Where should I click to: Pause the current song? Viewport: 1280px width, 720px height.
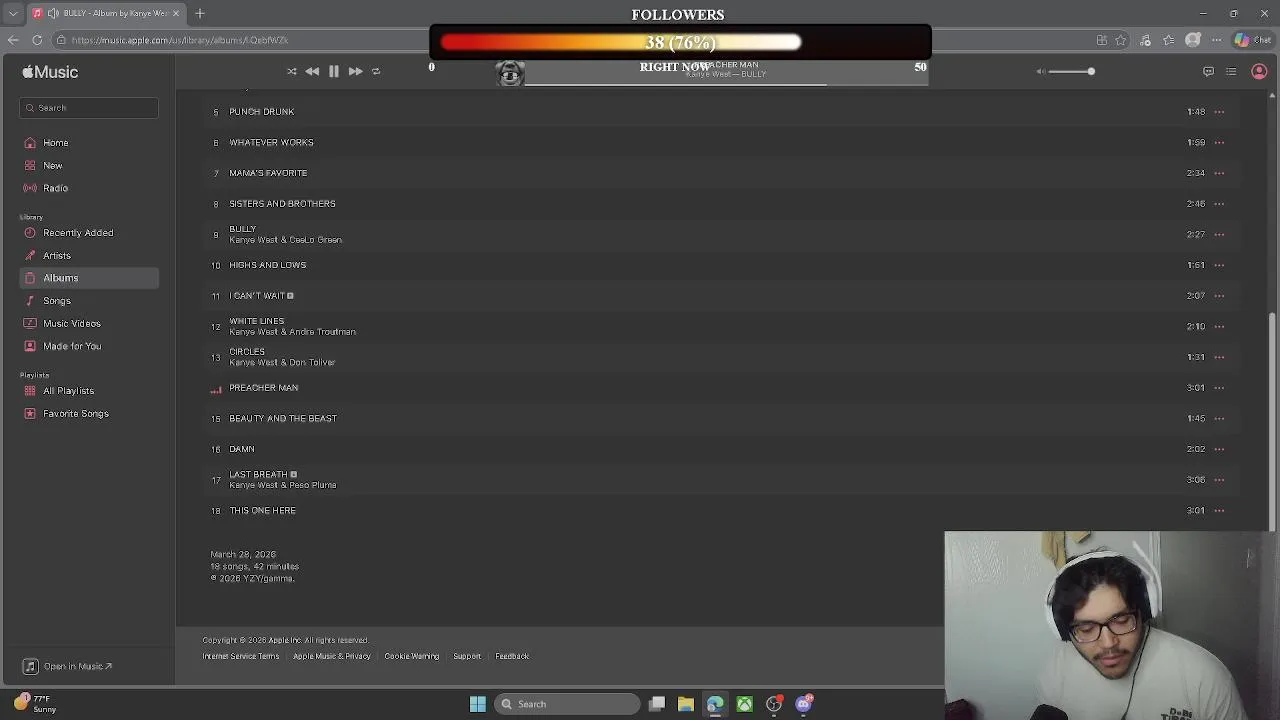[x=334, y=71]
